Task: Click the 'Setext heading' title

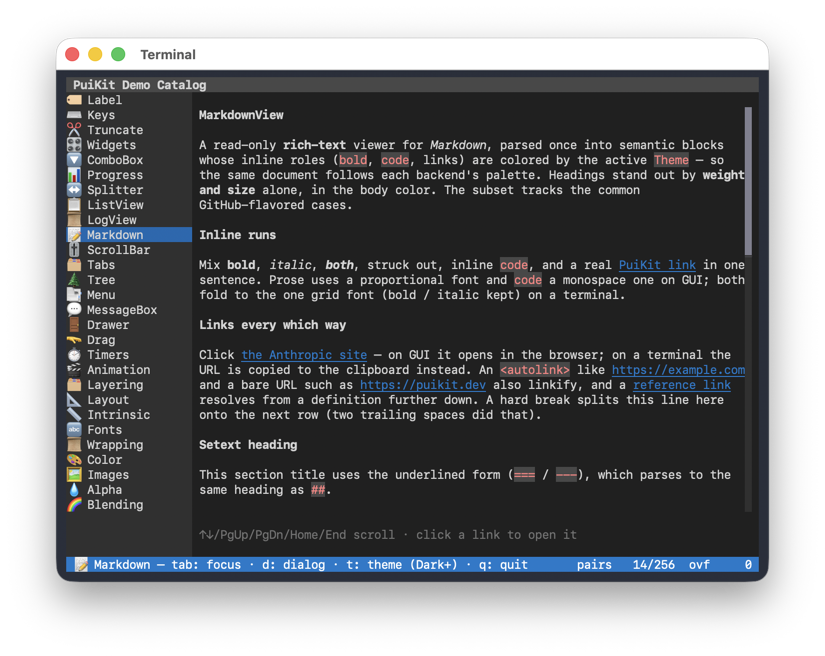Action: click(x=248, y=445)
